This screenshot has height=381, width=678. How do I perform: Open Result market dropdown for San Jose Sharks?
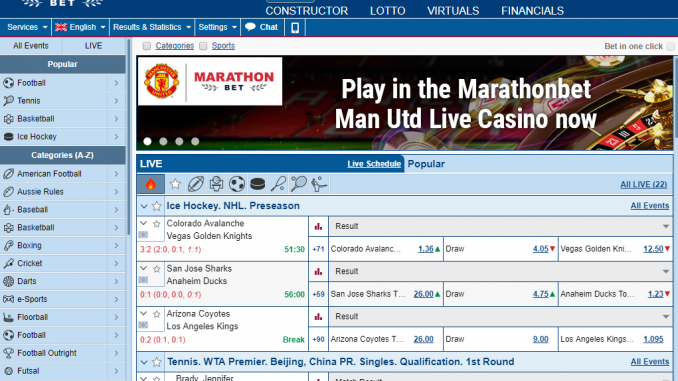(x=501, y=272)
